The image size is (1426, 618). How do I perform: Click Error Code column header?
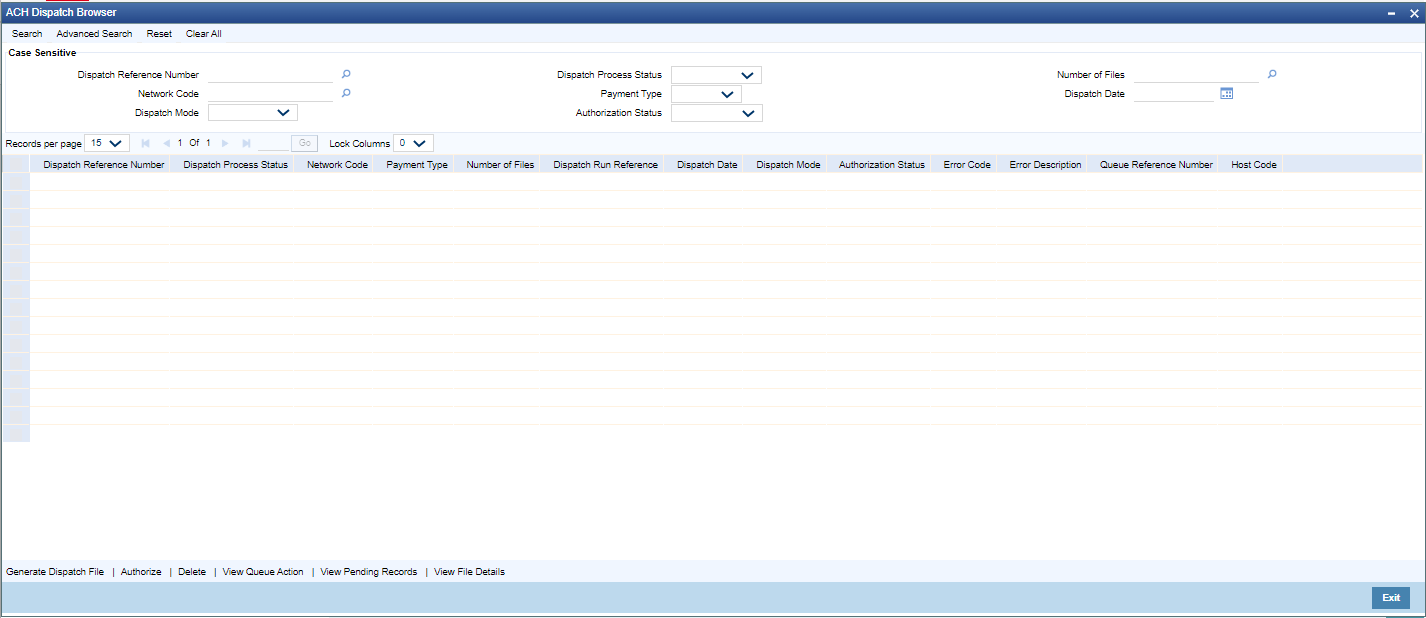(x=967, y=164)
